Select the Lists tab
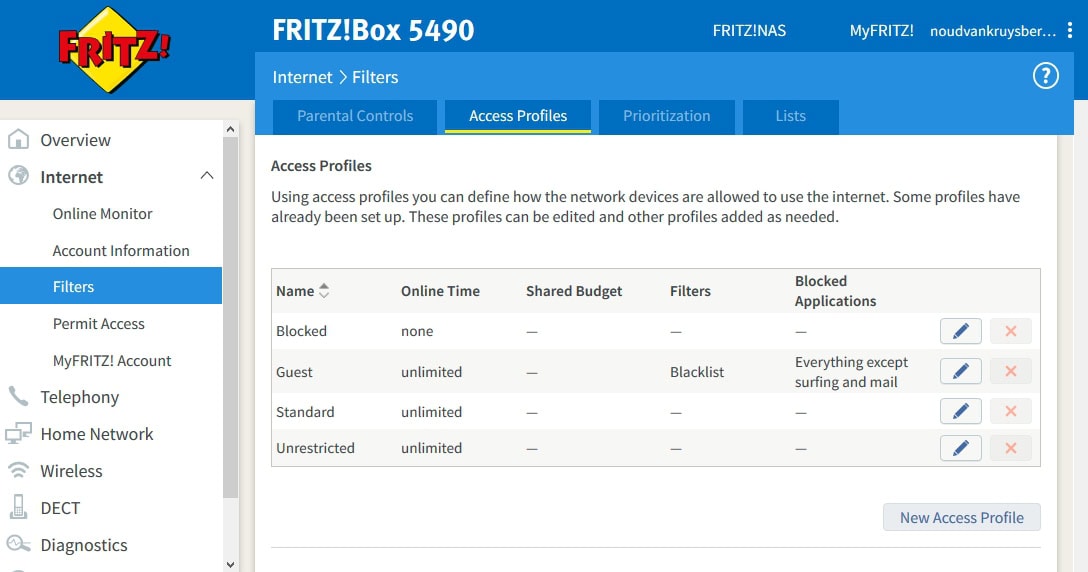 coord(790,116)
